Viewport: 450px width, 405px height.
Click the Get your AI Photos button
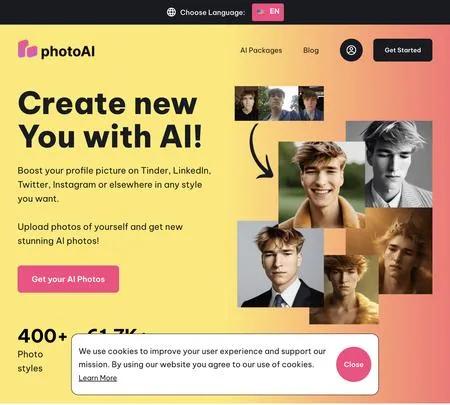[x=68, y=279]
